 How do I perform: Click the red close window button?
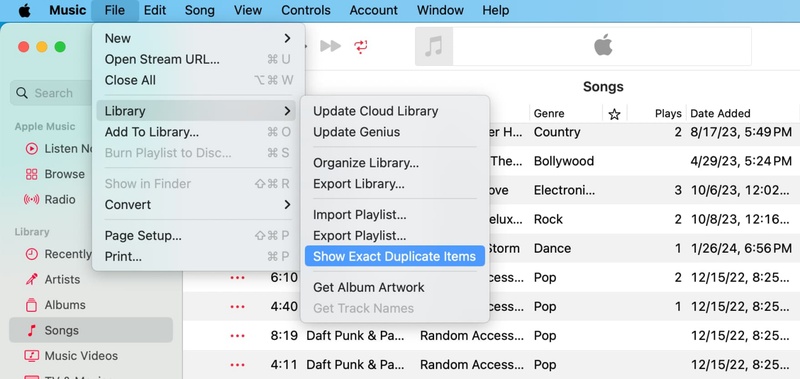coord(23,47)
